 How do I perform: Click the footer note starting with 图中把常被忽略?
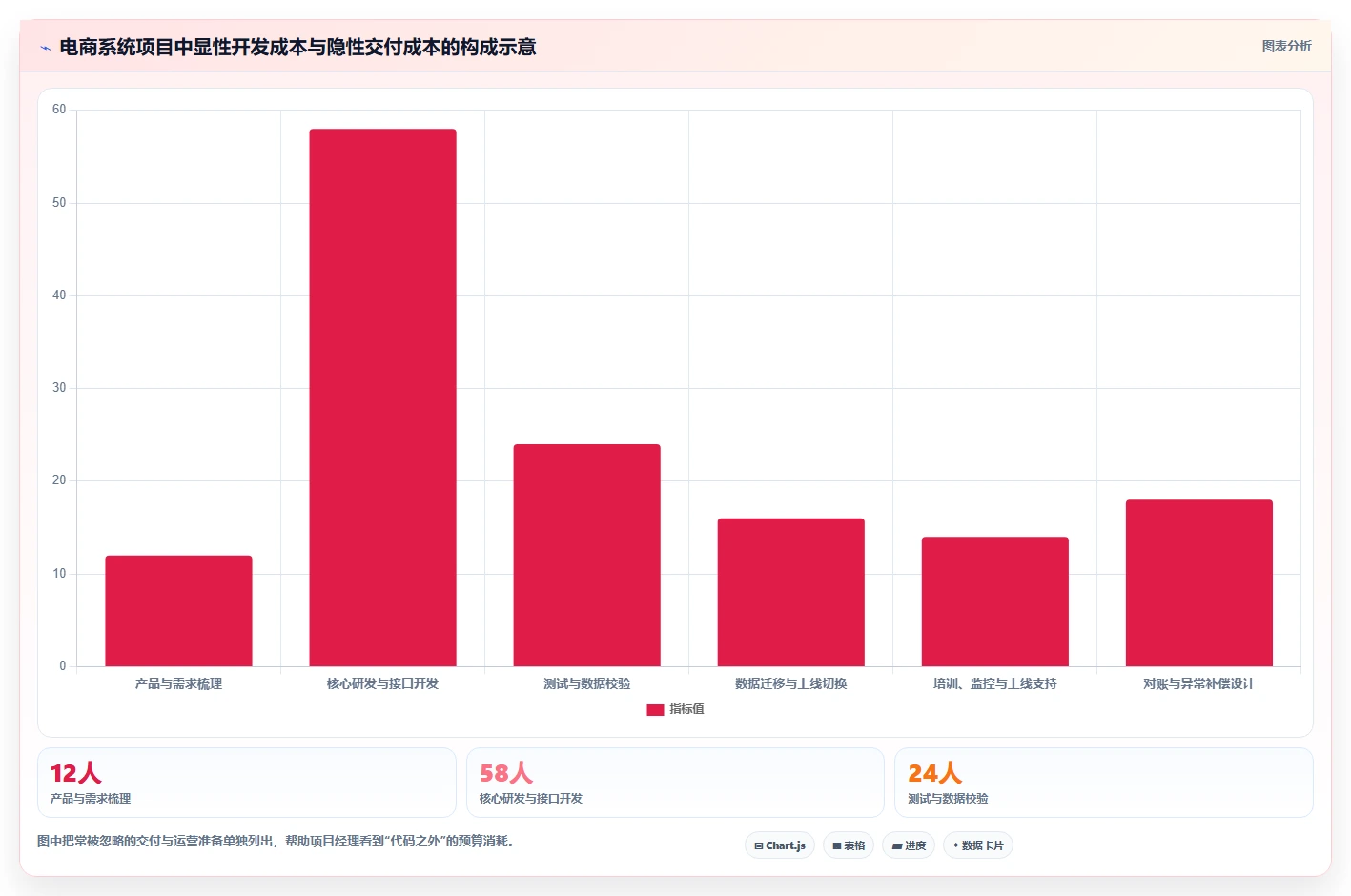tap(276, 841)
